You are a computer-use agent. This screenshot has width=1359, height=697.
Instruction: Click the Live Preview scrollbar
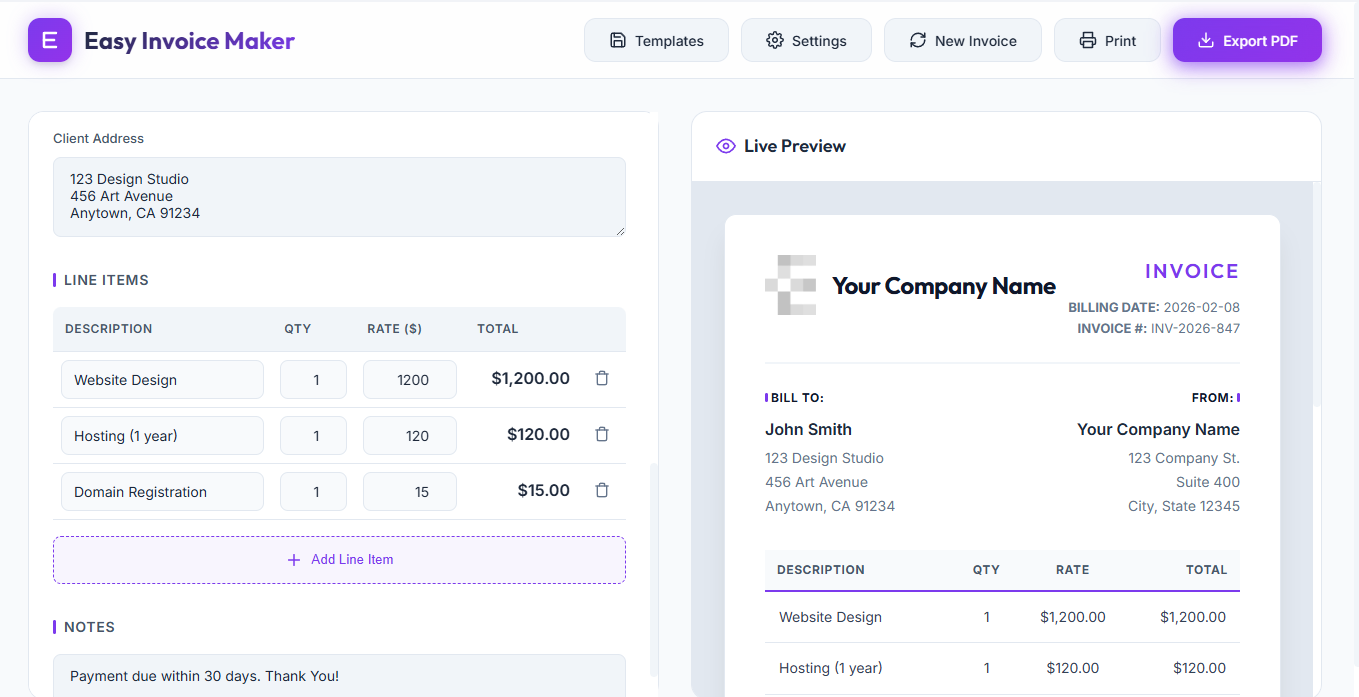[1316, 295]
